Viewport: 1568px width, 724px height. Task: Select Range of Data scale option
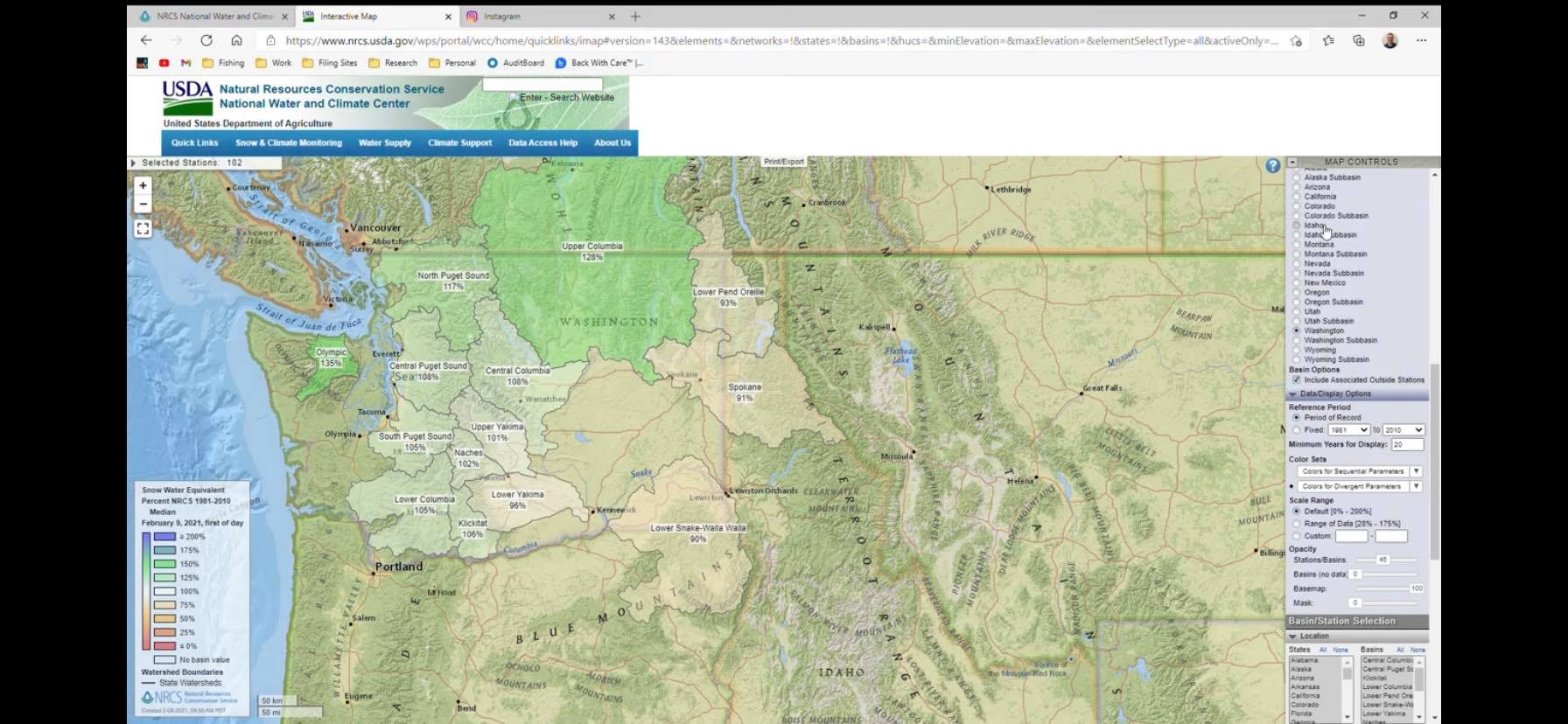tap(1297, 524)
